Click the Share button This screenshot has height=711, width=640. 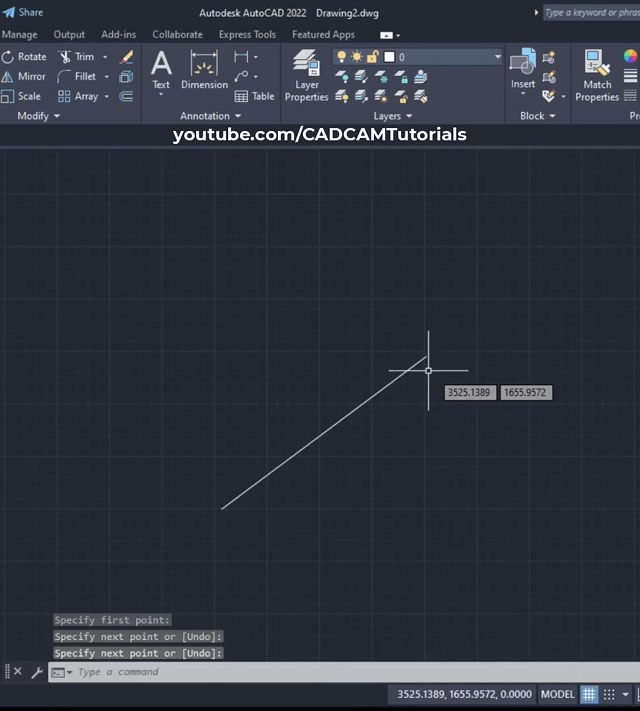click(23, 12)
